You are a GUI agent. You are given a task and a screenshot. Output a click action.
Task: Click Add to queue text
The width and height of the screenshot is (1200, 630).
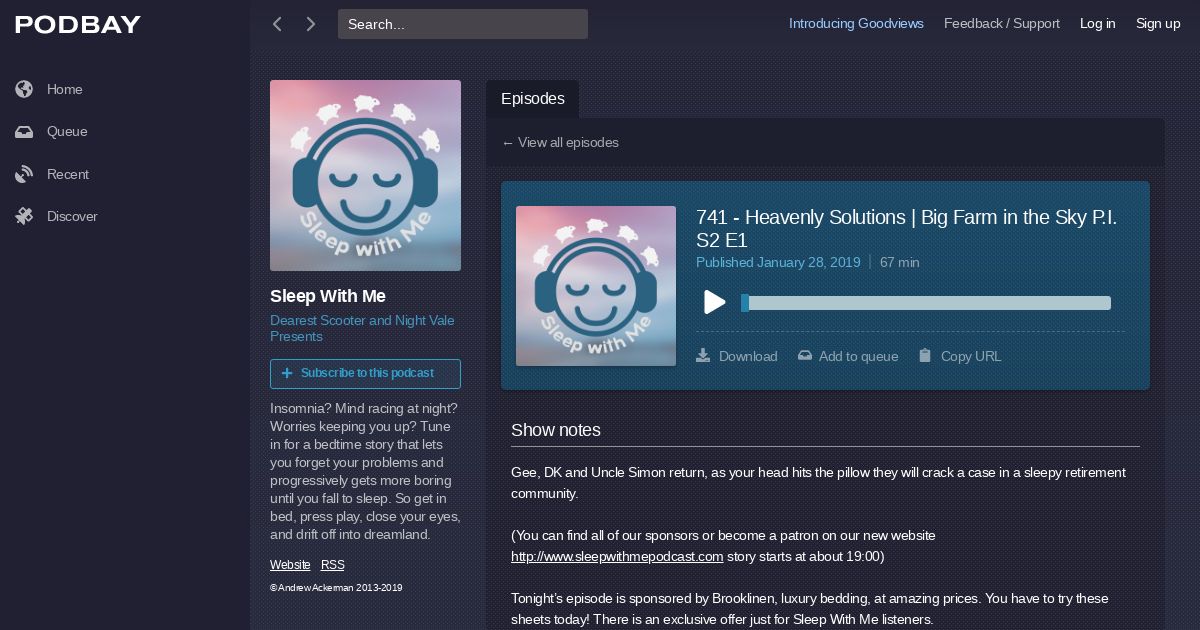coord(858,356)
